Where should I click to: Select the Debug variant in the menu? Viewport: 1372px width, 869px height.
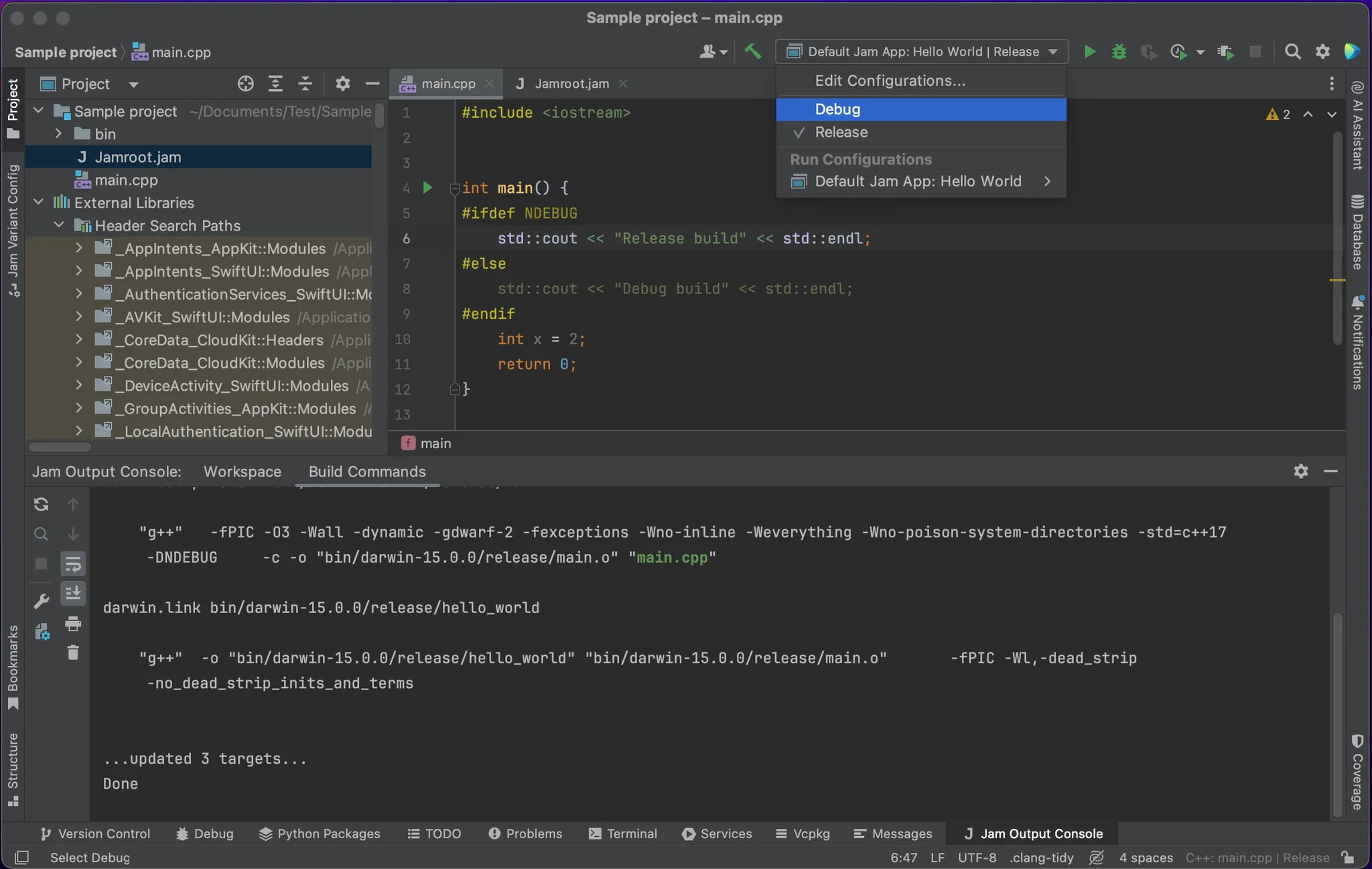pyautogui.click(x=921, y=109)
